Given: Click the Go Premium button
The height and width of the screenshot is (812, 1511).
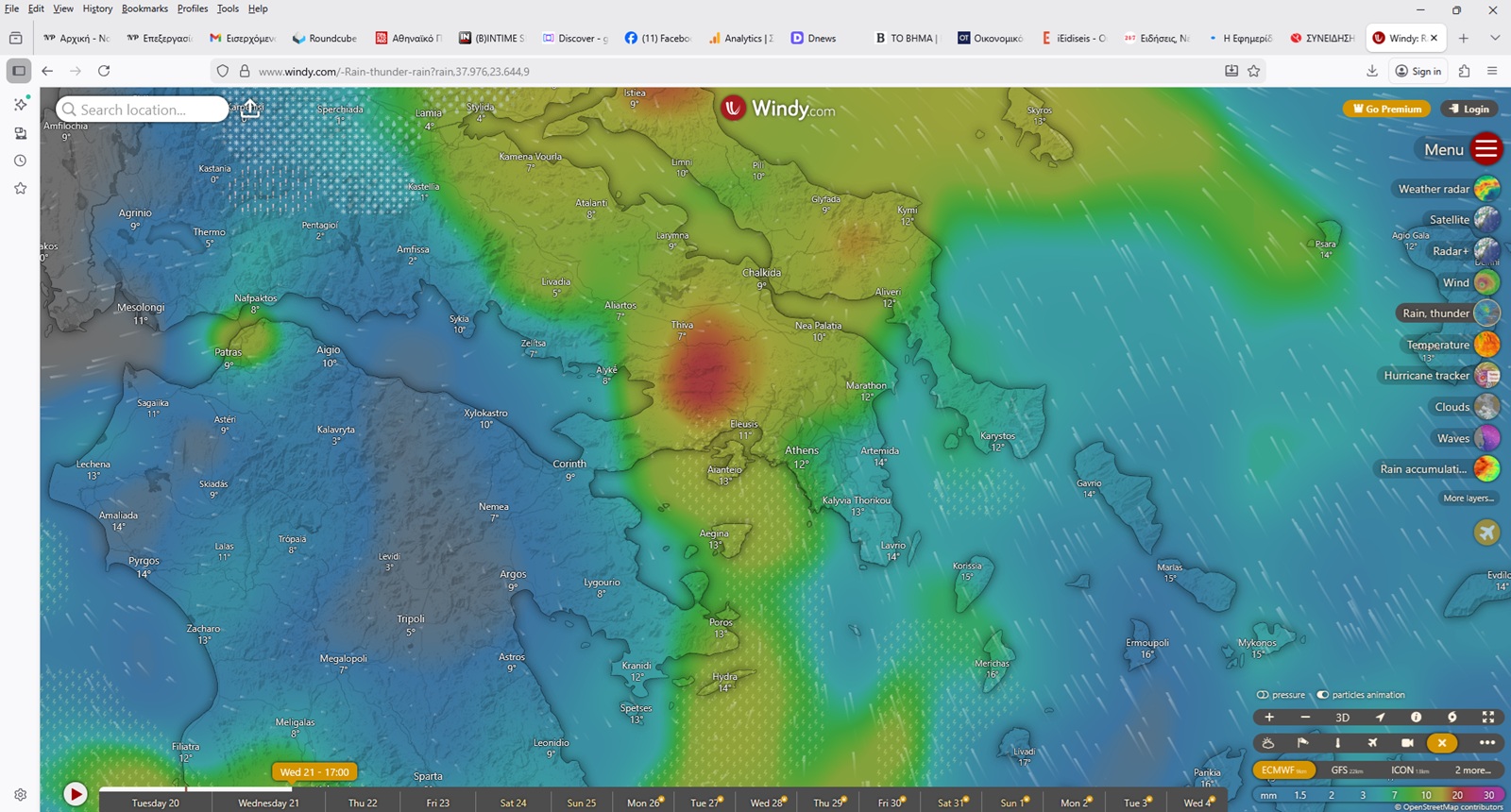Looking at the screenshot, I should (1386, 109).
